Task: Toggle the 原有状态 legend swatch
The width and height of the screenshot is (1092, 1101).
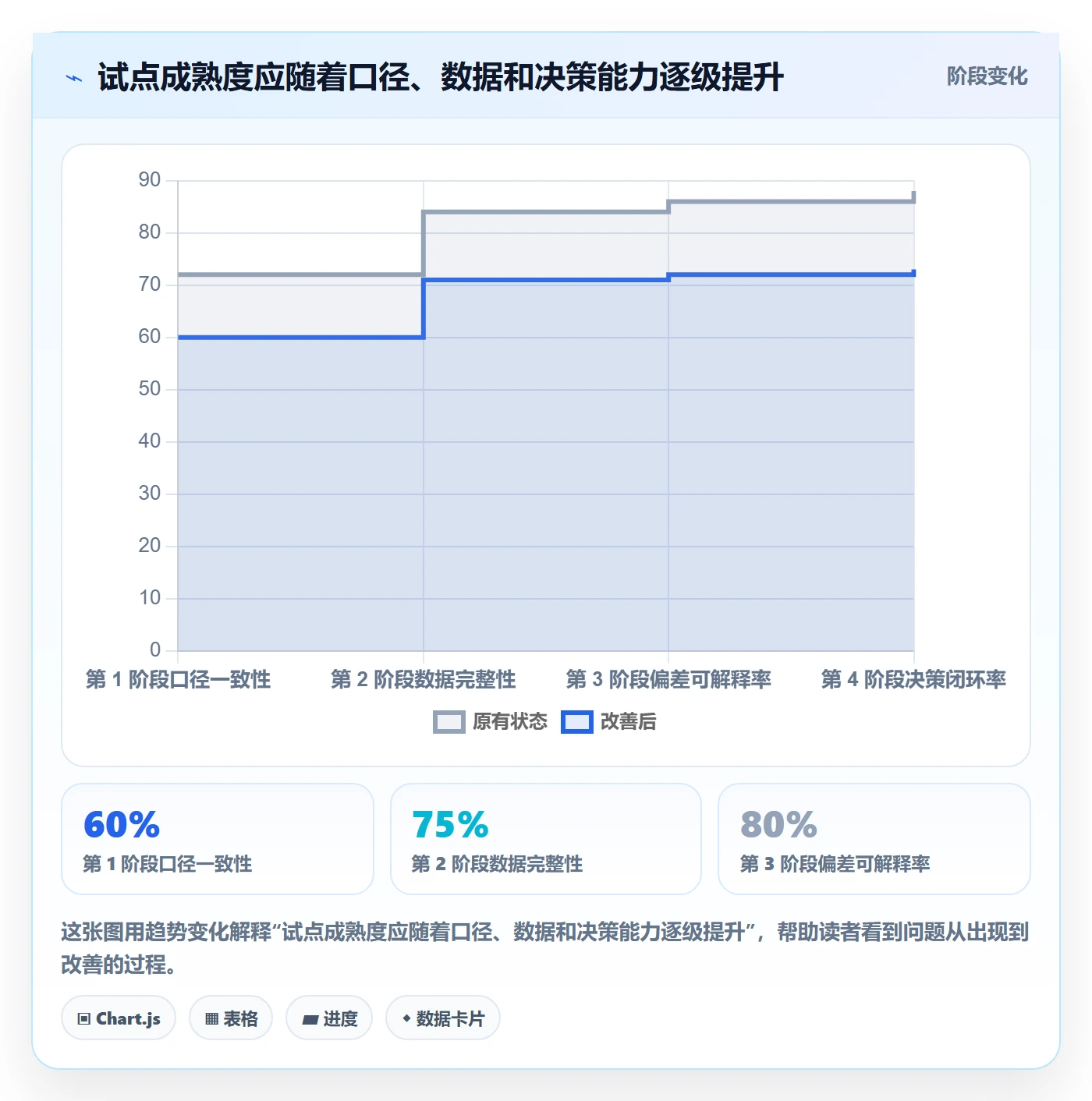Action: 448,722
